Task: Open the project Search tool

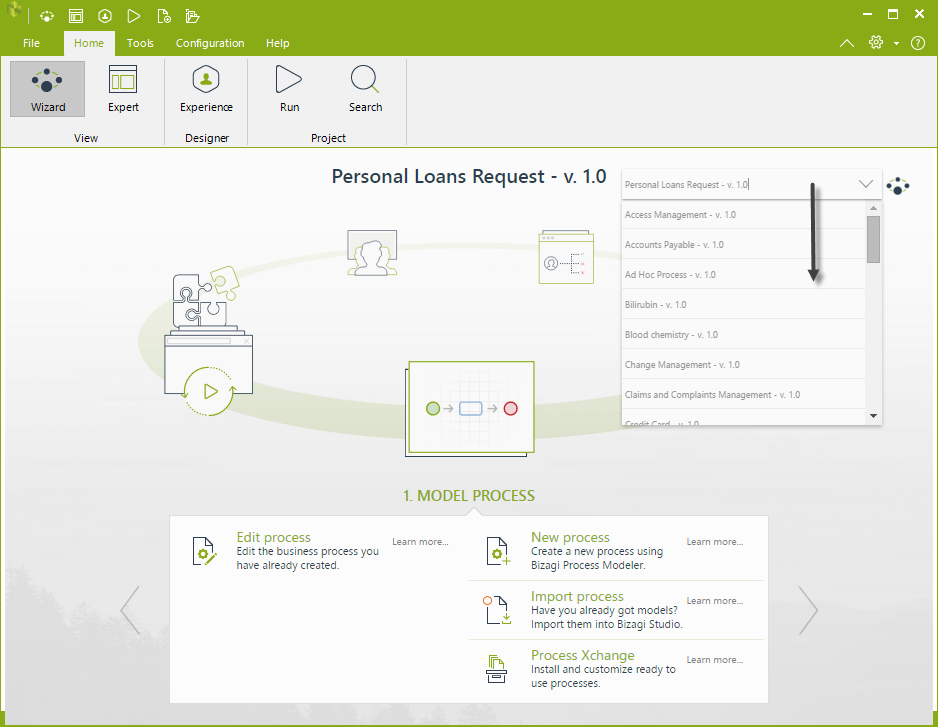Action: 366,89
